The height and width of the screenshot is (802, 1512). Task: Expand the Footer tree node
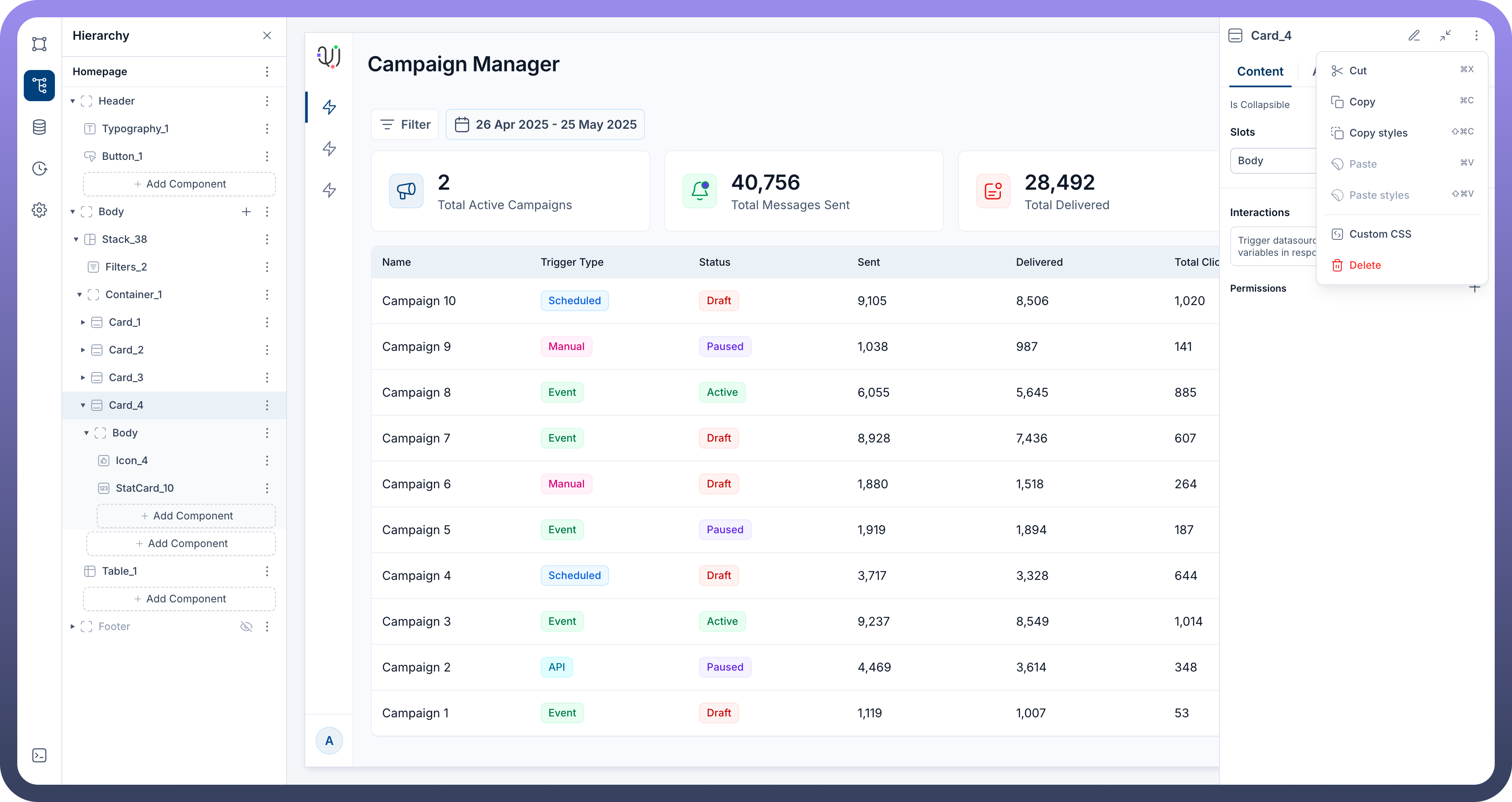point(73,627)
